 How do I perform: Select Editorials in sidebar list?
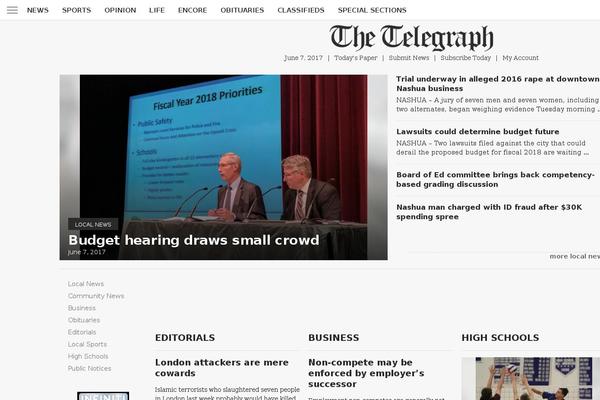click(x=82, y=332)
